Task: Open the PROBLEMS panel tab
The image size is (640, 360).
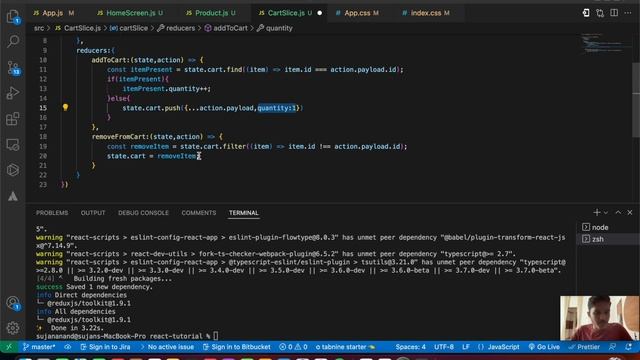Action: 52,213
